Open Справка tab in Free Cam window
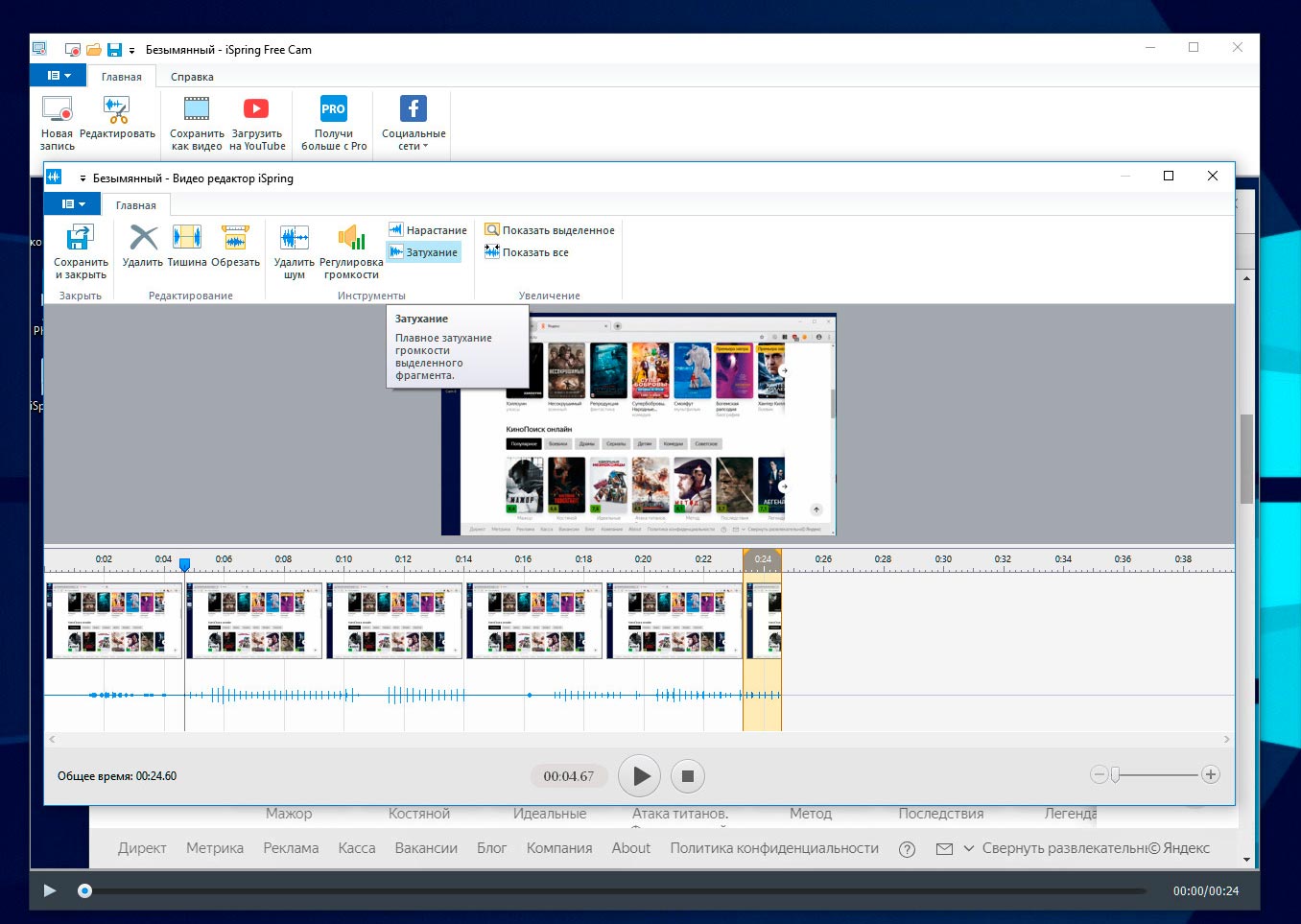The height and width of the screenshot is (924, 1301). click(192, 77)
